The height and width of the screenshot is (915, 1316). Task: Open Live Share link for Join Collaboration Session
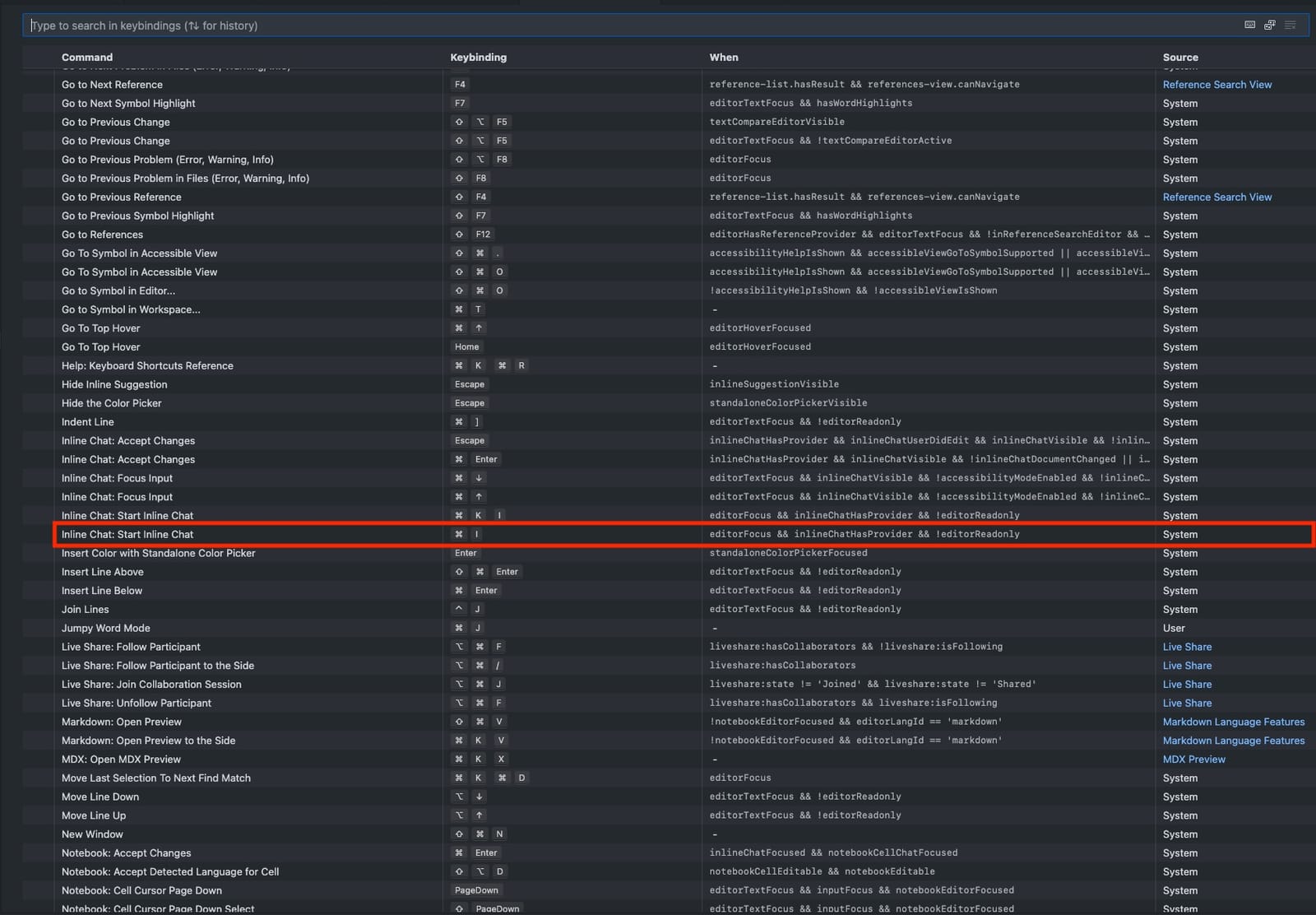point(1187,684)
